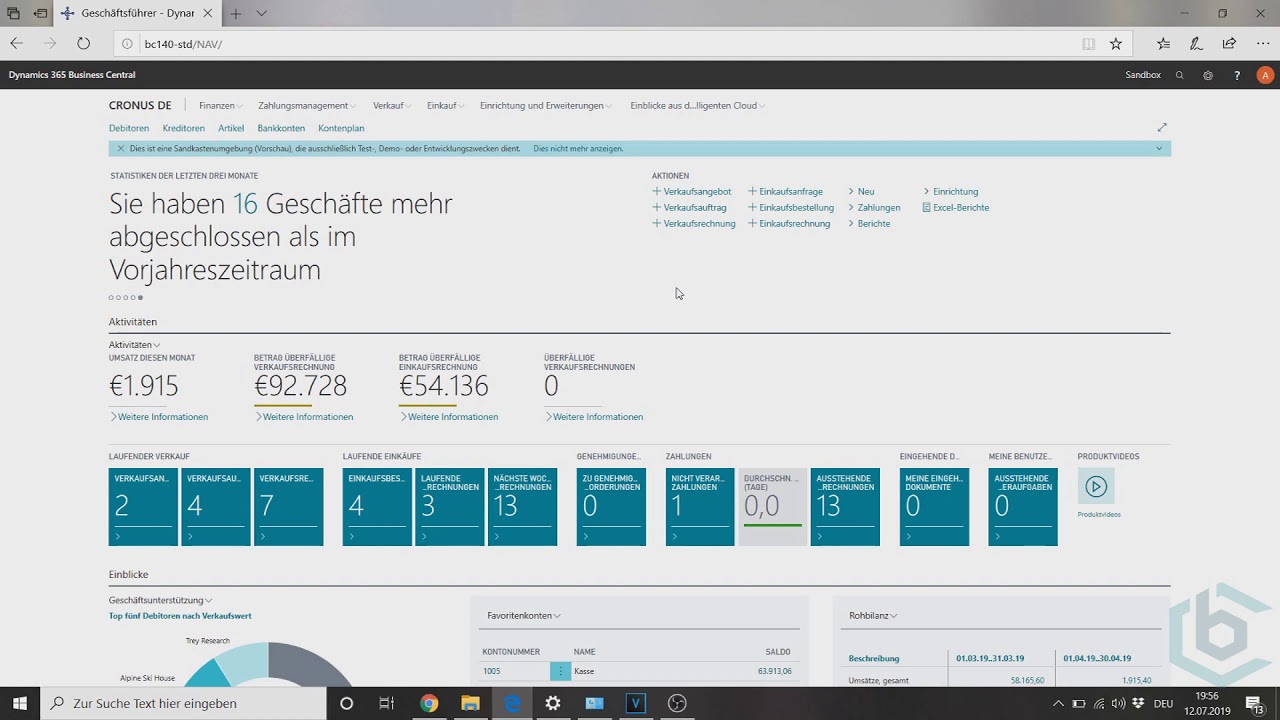Click the help question mark icon
Viewport: 1280px width, 720px height.
click(x=1237, y=75)
